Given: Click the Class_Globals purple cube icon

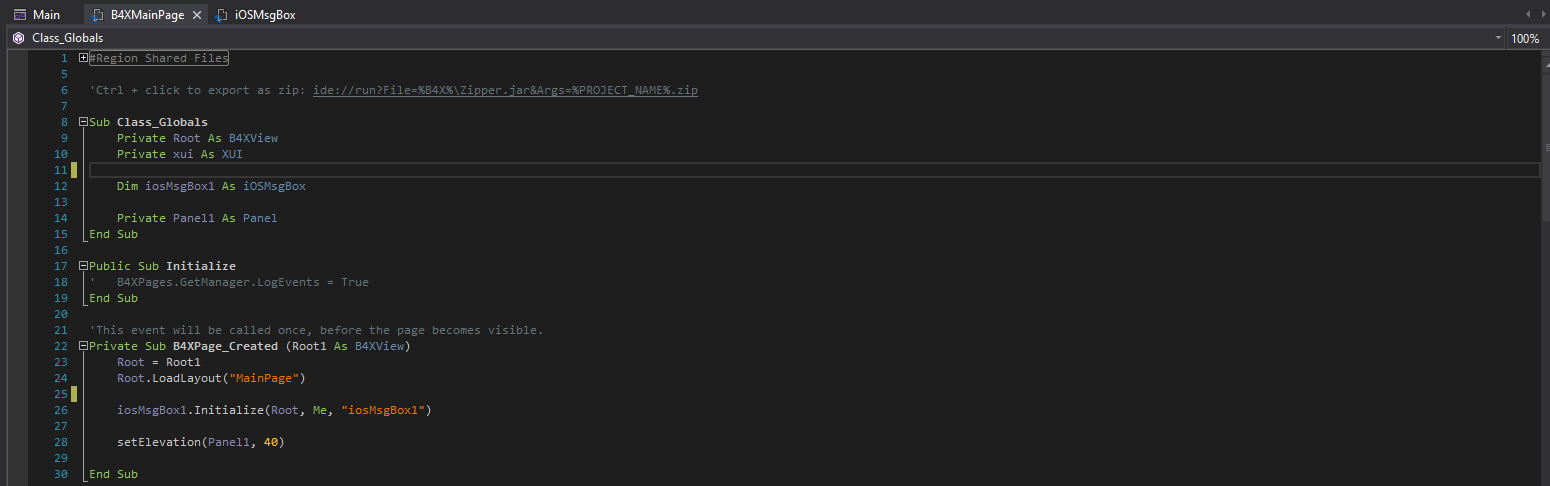Looking at the screenshot, I should pos(18,38).
